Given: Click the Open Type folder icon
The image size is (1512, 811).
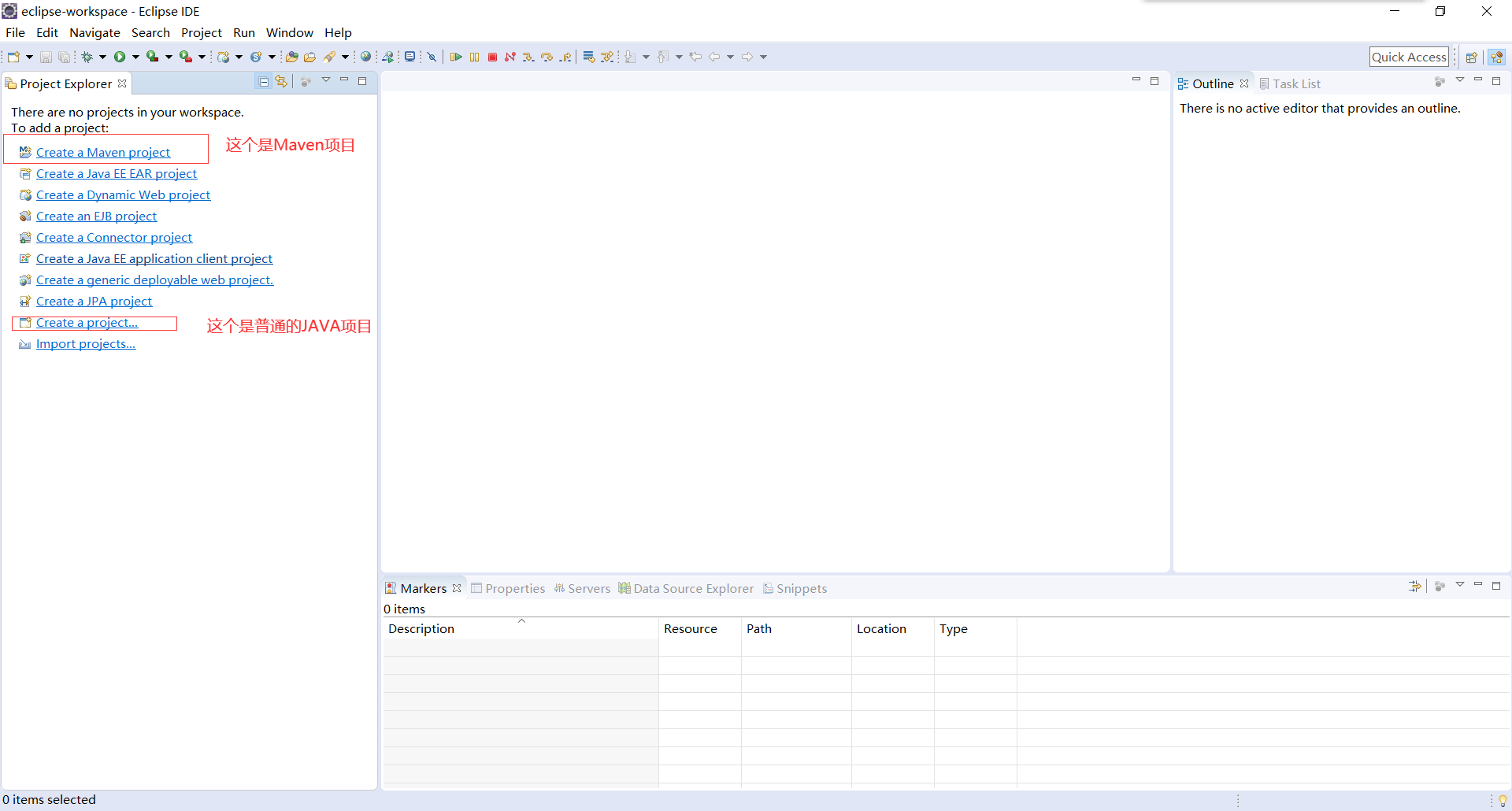Looking at the screenshot, I should coord(291,57).
